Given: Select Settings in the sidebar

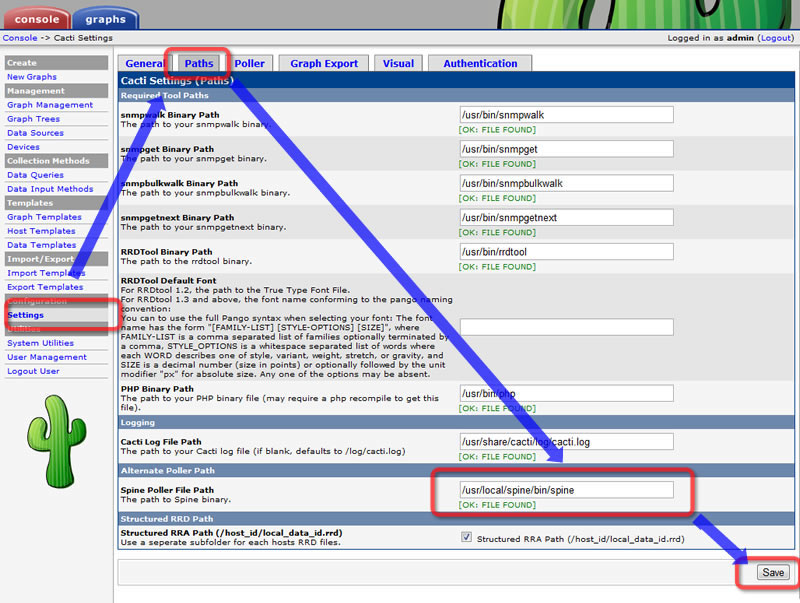Looking at the screenshot, I should pos(26,315).
